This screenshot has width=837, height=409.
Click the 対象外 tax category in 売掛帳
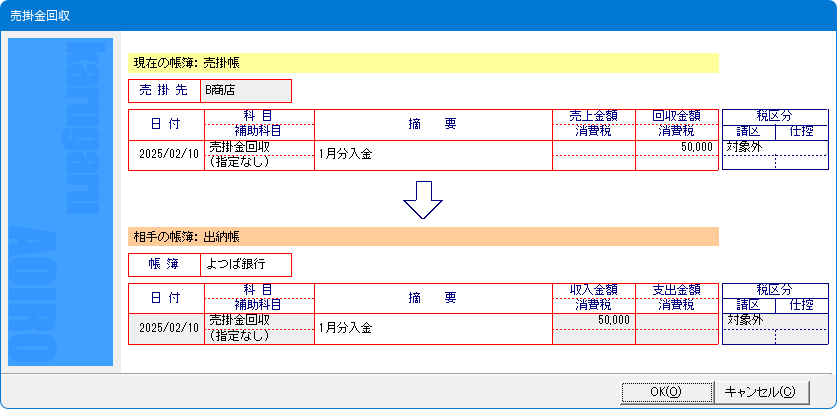click(747, 147)
